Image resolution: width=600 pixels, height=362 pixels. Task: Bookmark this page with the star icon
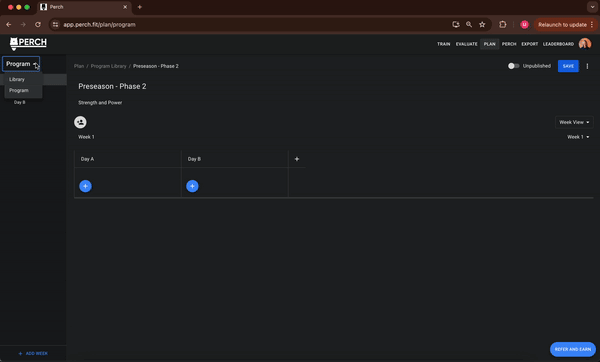pos(482,24)
